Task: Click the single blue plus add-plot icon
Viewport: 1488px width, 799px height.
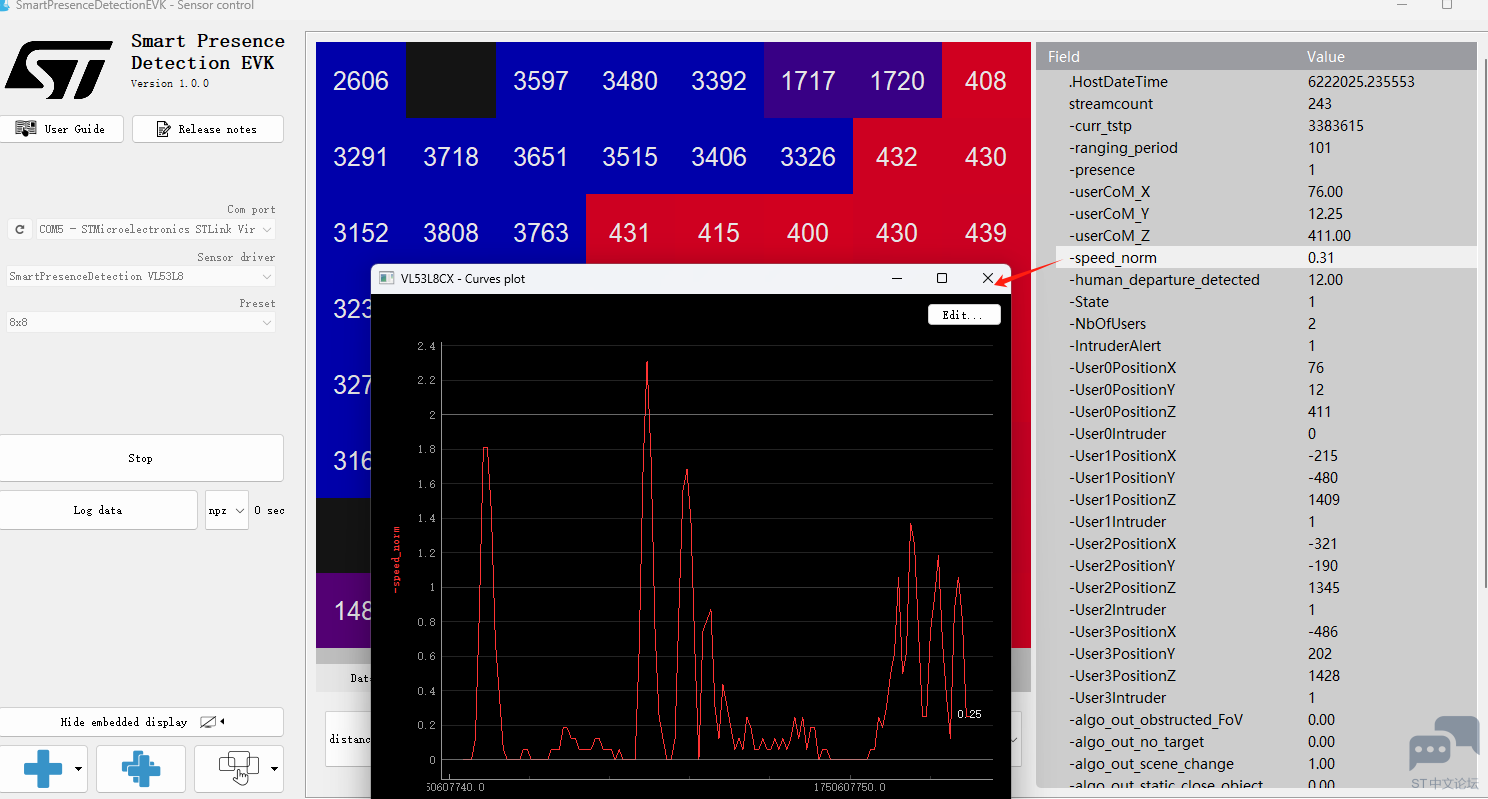Action: point(43,769)
